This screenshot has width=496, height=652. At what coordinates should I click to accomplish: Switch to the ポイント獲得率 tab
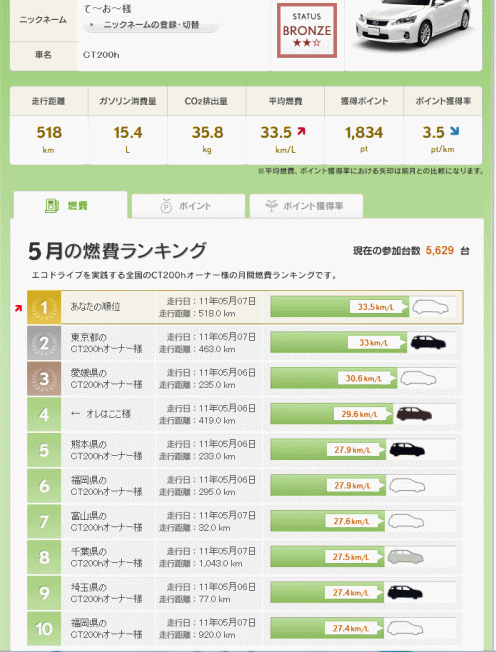[306, 206]
